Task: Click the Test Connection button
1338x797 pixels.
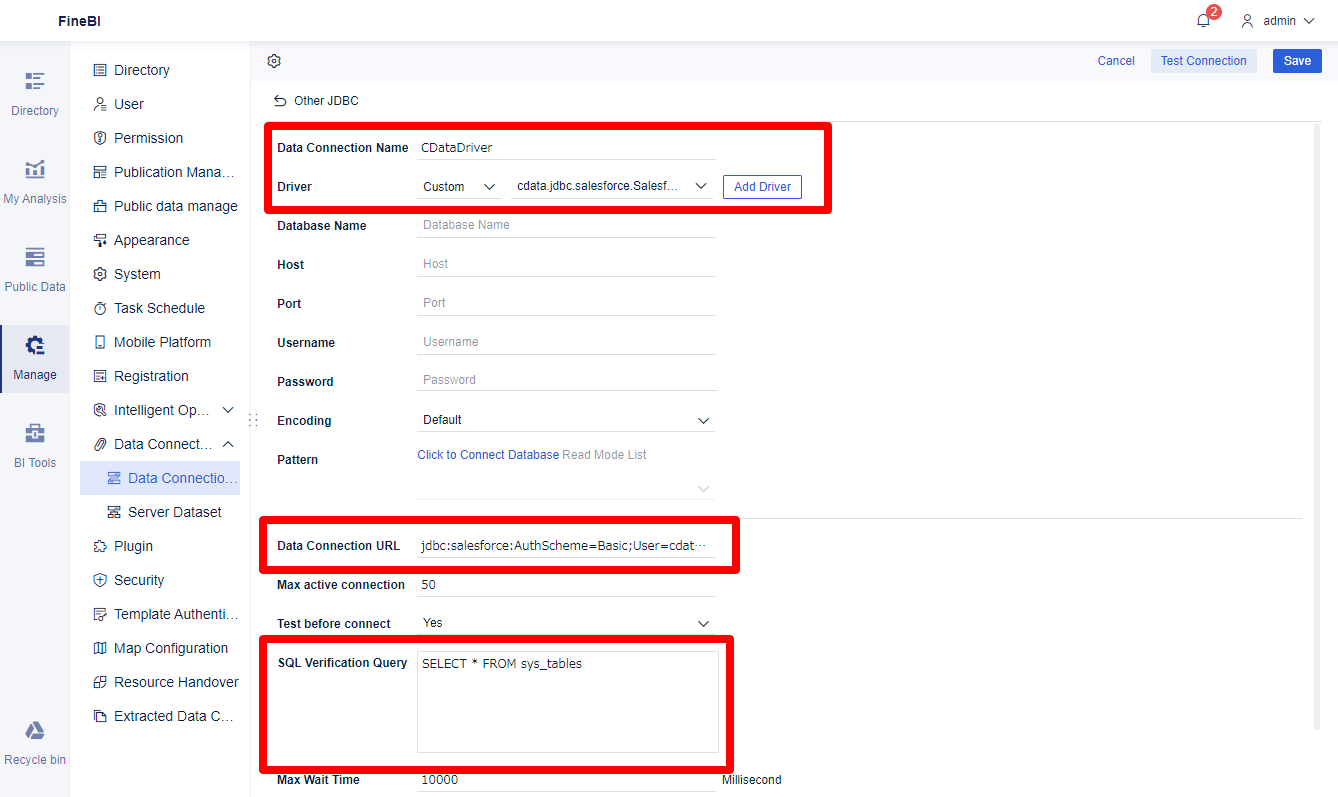Action: [1203, 61]
